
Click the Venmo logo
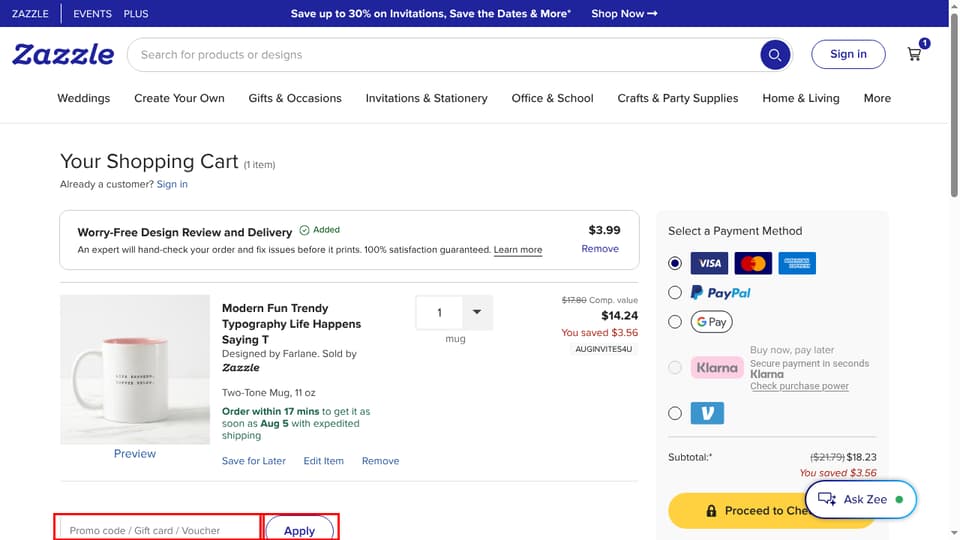(x=707, y=413)
